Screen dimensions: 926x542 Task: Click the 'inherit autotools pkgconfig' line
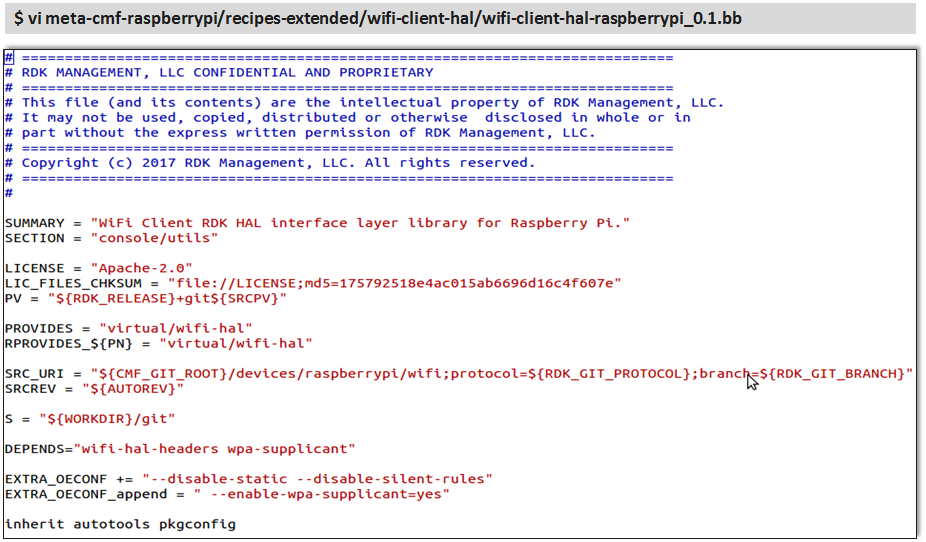pyautogui.click(x=120, y=524)
